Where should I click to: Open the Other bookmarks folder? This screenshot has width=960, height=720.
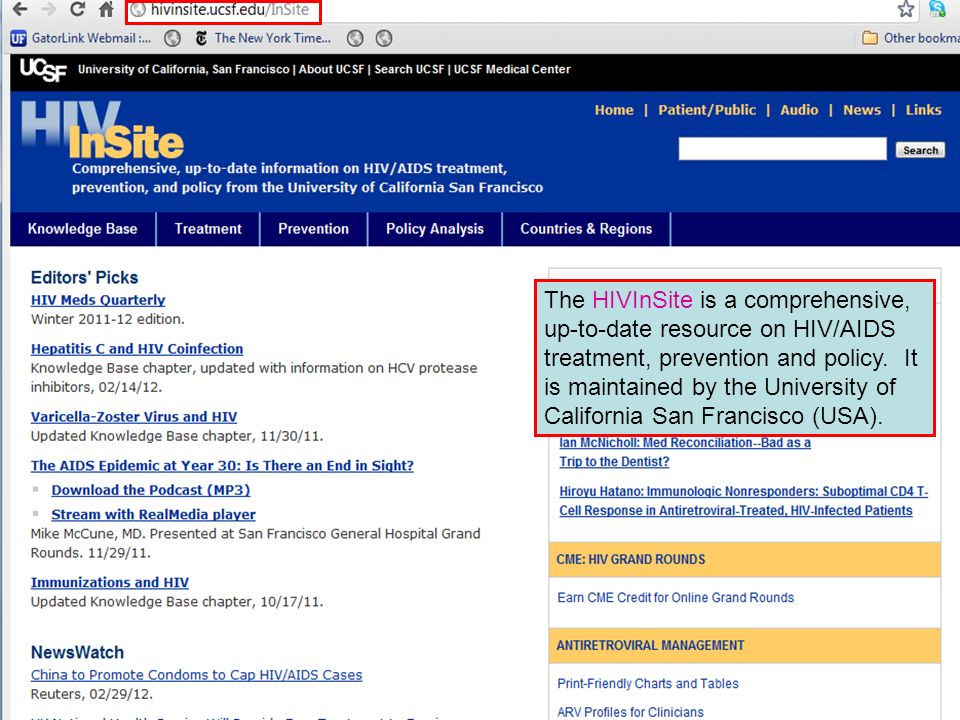(910, 38)
